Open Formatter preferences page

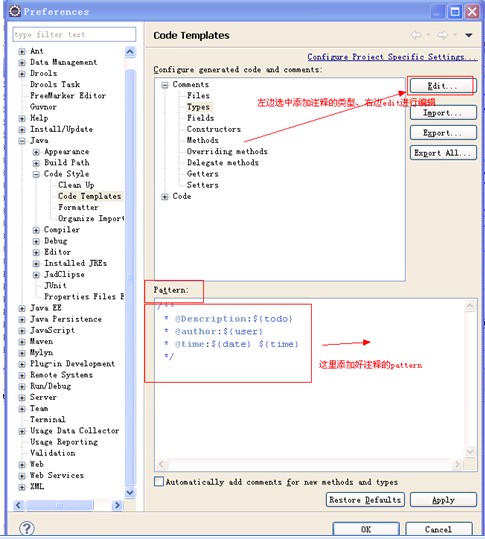(x=78, y=207)
